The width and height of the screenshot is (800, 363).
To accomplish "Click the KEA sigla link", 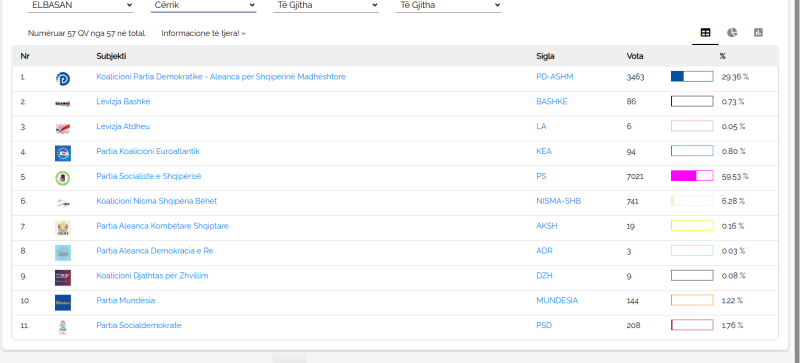I will (x=544, y=152).
